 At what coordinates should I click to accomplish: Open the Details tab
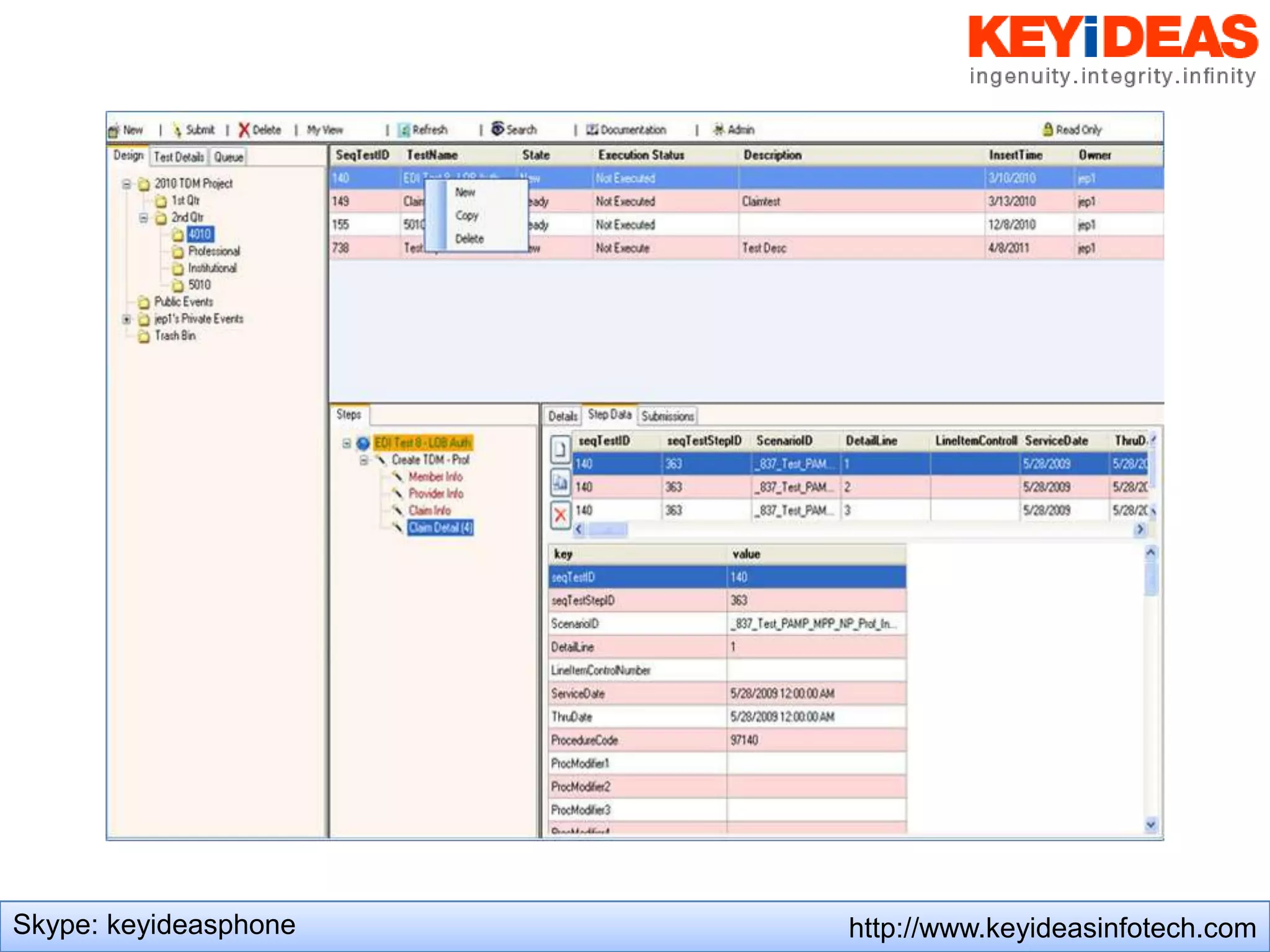click(x=562, y=416)
